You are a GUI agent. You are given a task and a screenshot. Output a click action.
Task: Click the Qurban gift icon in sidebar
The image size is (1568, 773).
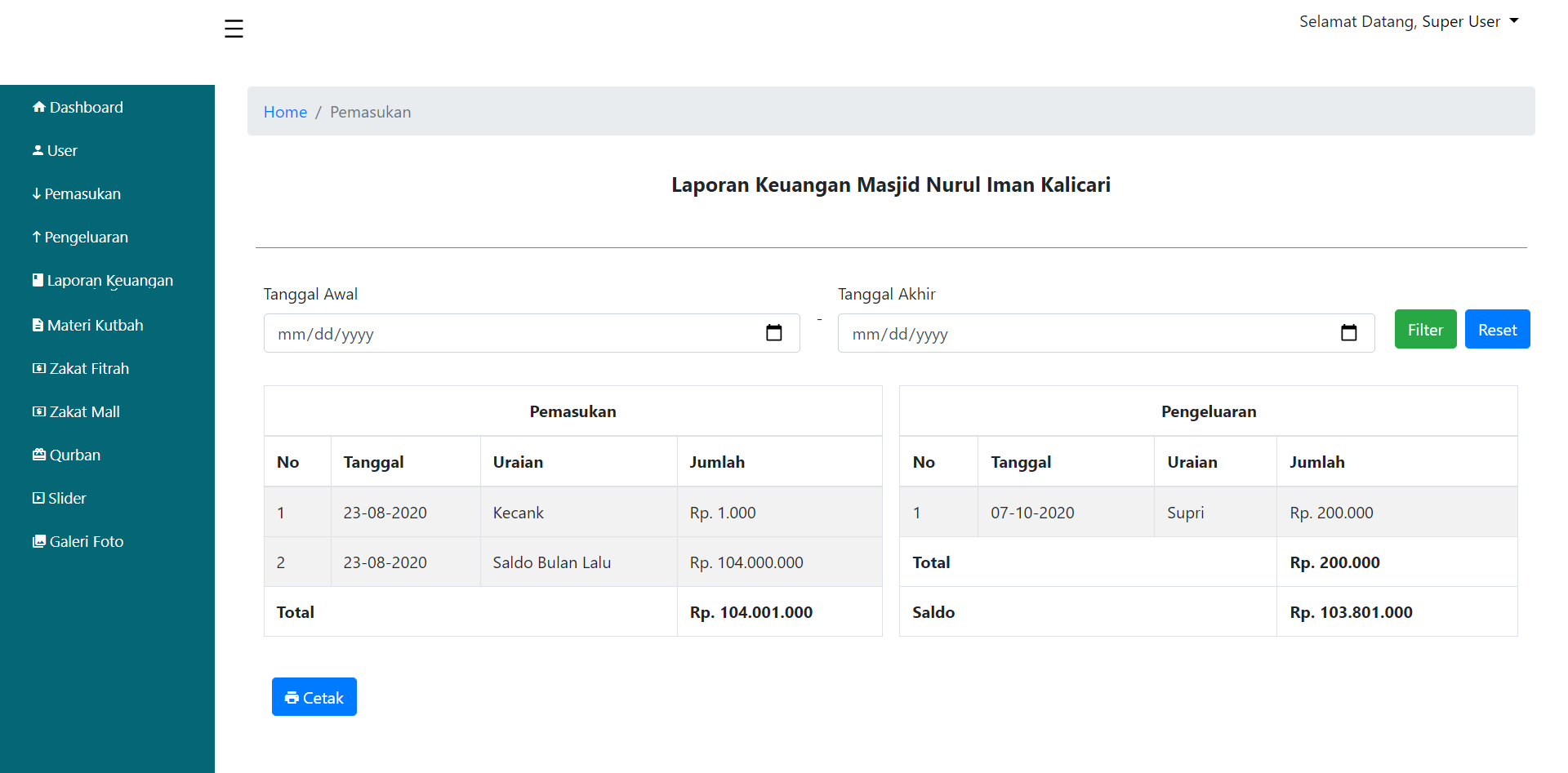coord(38,455)
